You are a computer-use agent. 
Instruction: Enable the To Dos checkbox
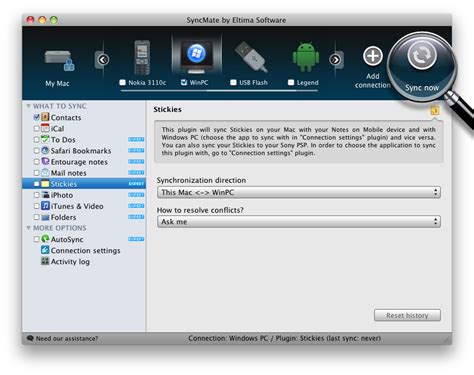coord(37,139)
